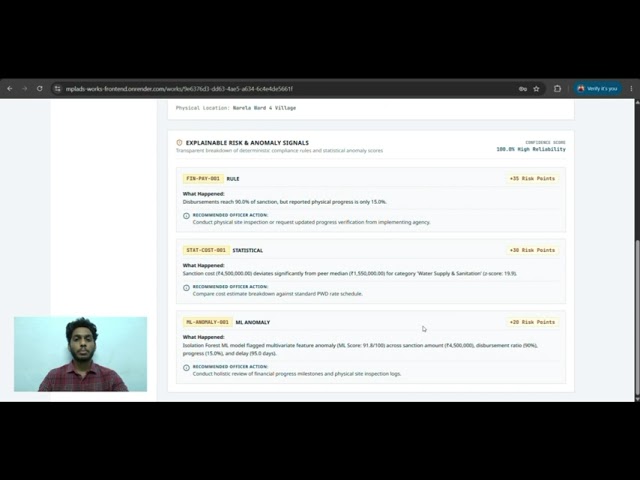Click Physical Location Narela Ward 4 Village text
Viewport: 640px width, 480px height.
click(x=236, y=108)
